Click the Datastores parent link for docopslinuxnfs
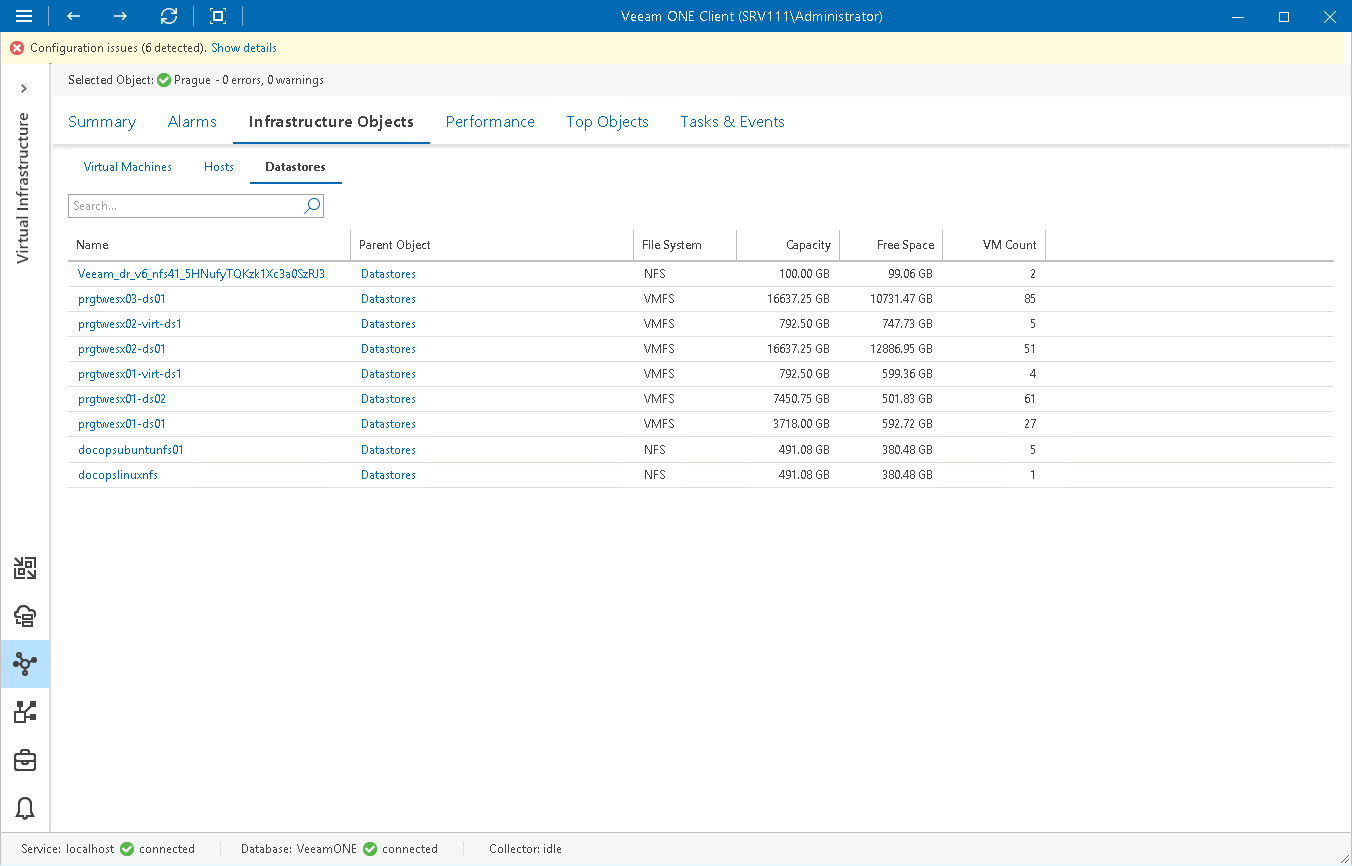Viewport: 1352px width, 866px height. (388, 474)
